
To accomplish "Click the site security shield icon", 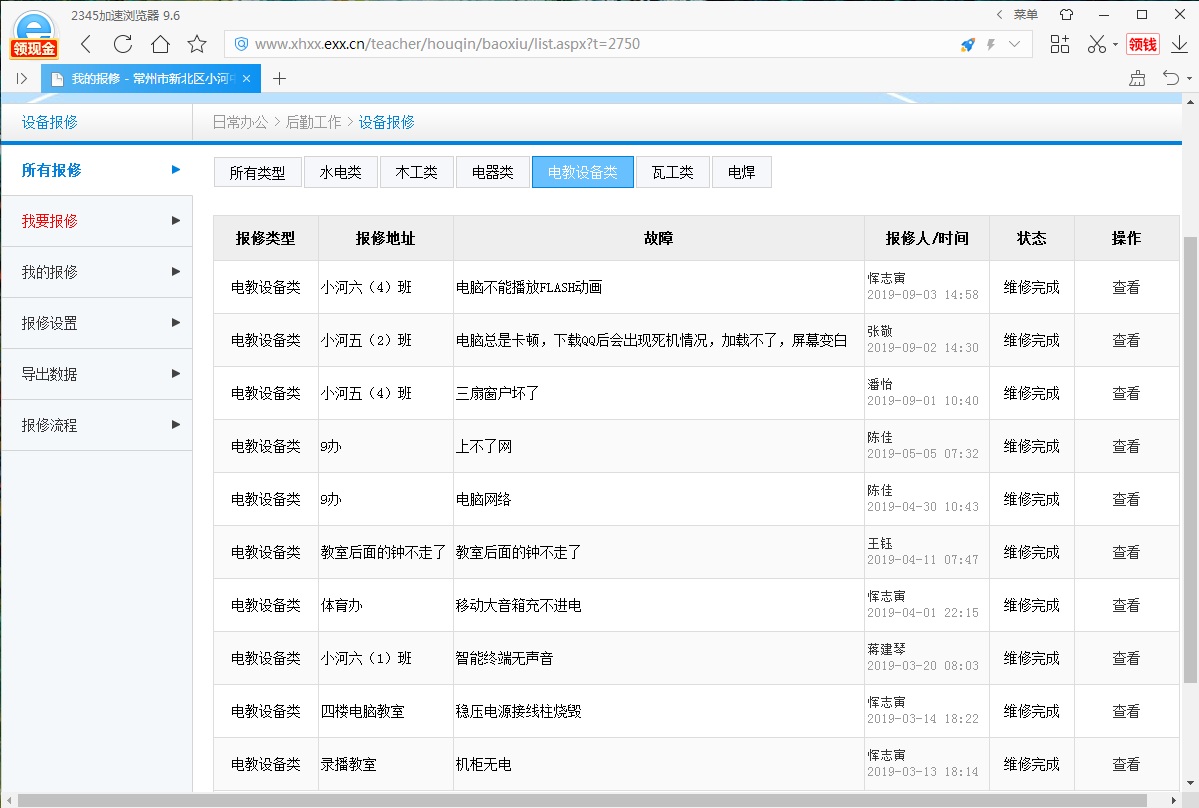I will pyautogui.click(x=241, y=44).
